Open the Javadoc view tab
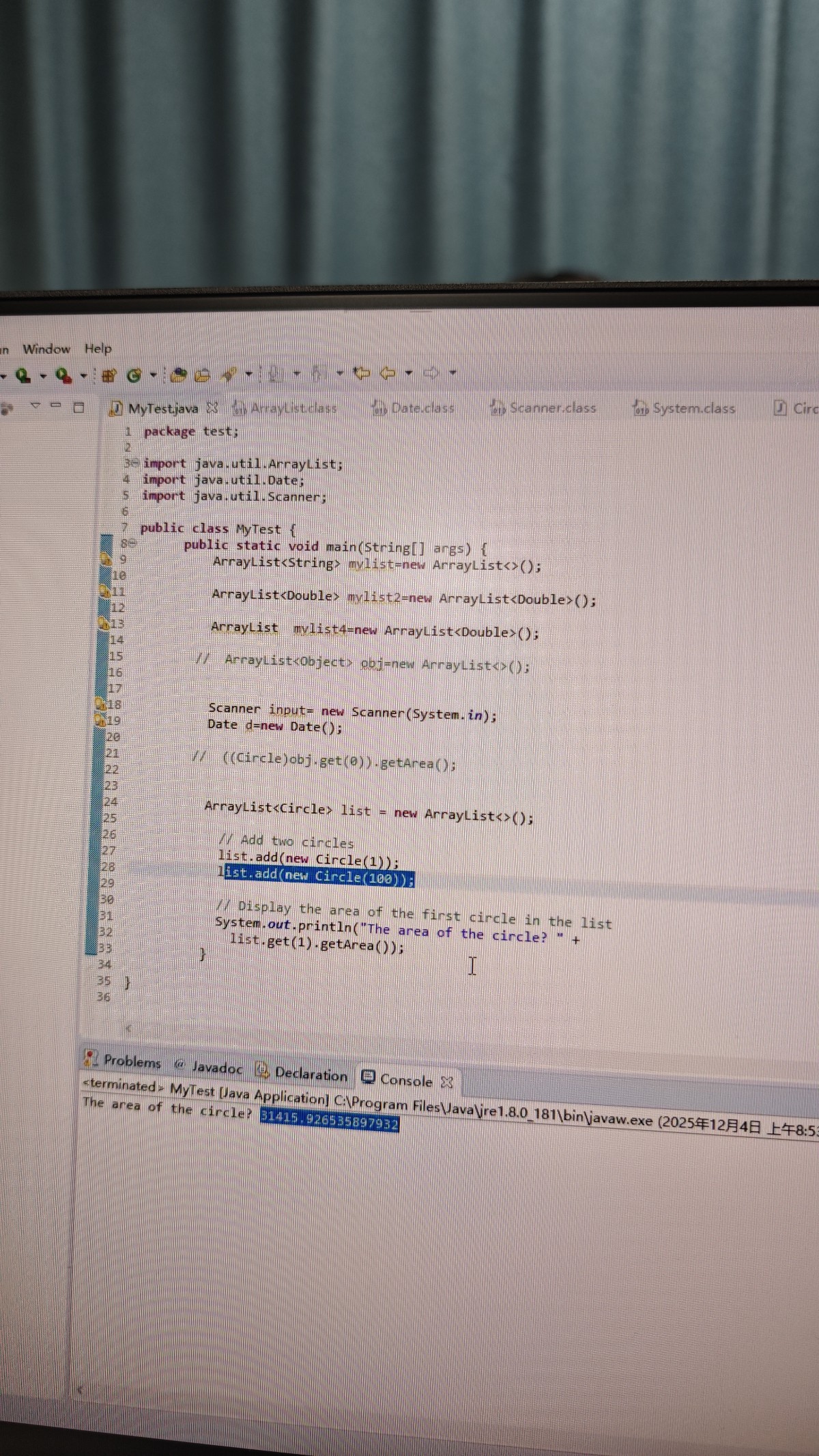Image resolution: width=819 pixels, height=1456 pixels. 208,1067
